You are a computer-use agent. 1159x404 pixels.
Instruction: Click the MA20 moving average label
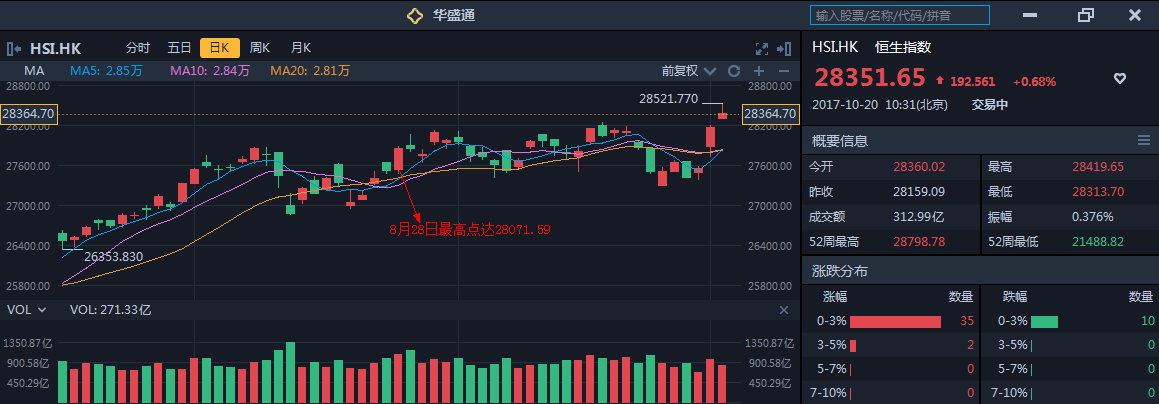pyautogui.click(x=310, y=71)
